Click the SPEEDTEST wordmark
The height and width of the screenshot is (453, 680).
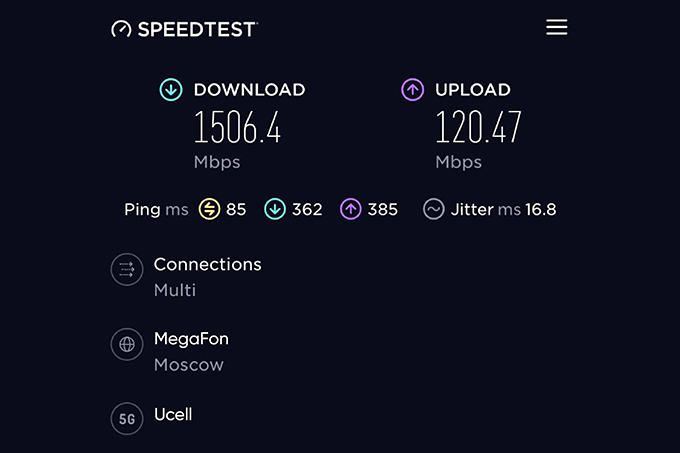[197, 29]
